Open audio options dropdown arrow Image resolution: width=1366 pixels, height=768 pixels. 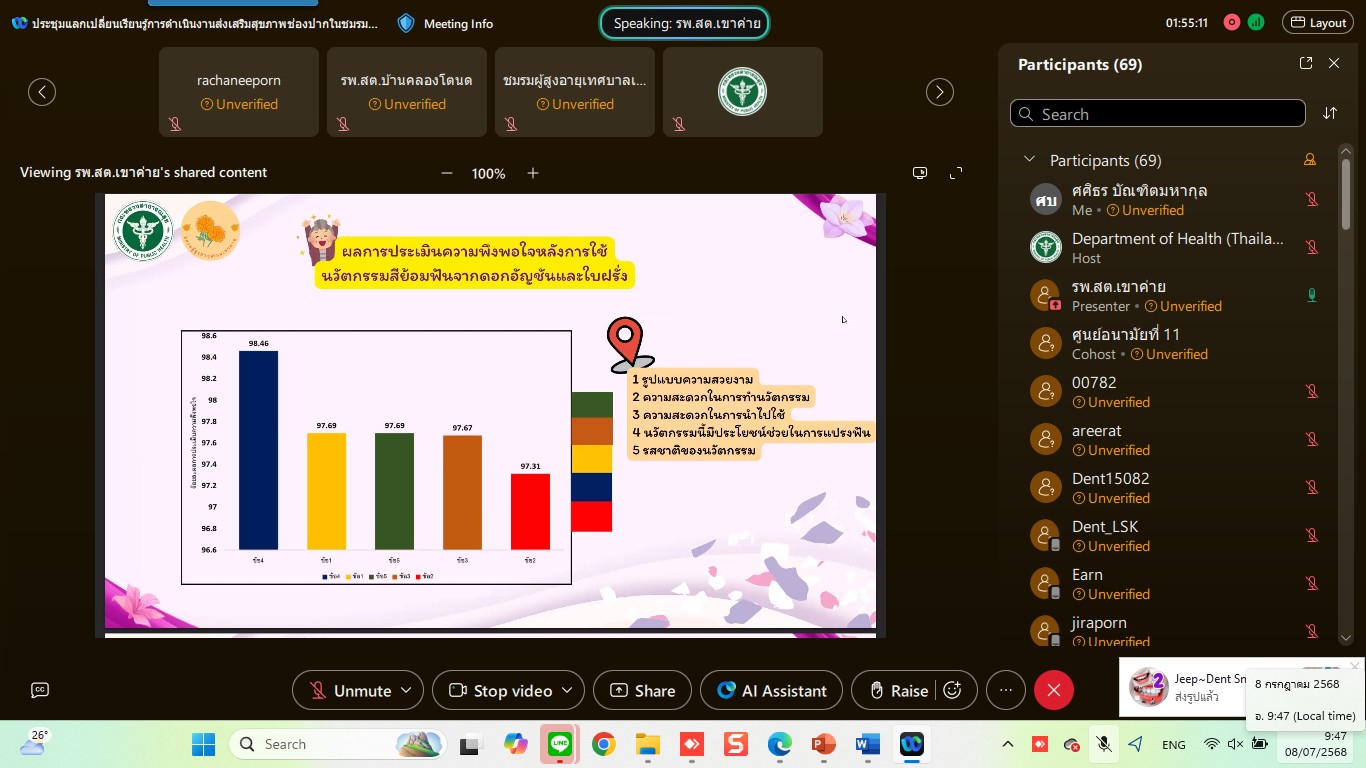tap(406, 690)
